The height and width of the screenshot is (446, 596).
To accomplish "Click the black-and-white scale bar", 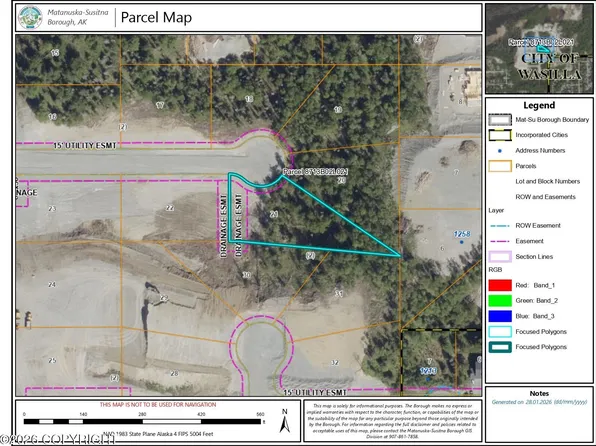I will coord(143,421).
